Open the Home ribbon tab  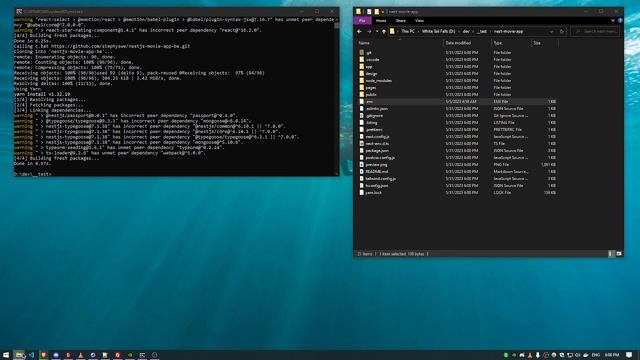[x=381, y=20]
